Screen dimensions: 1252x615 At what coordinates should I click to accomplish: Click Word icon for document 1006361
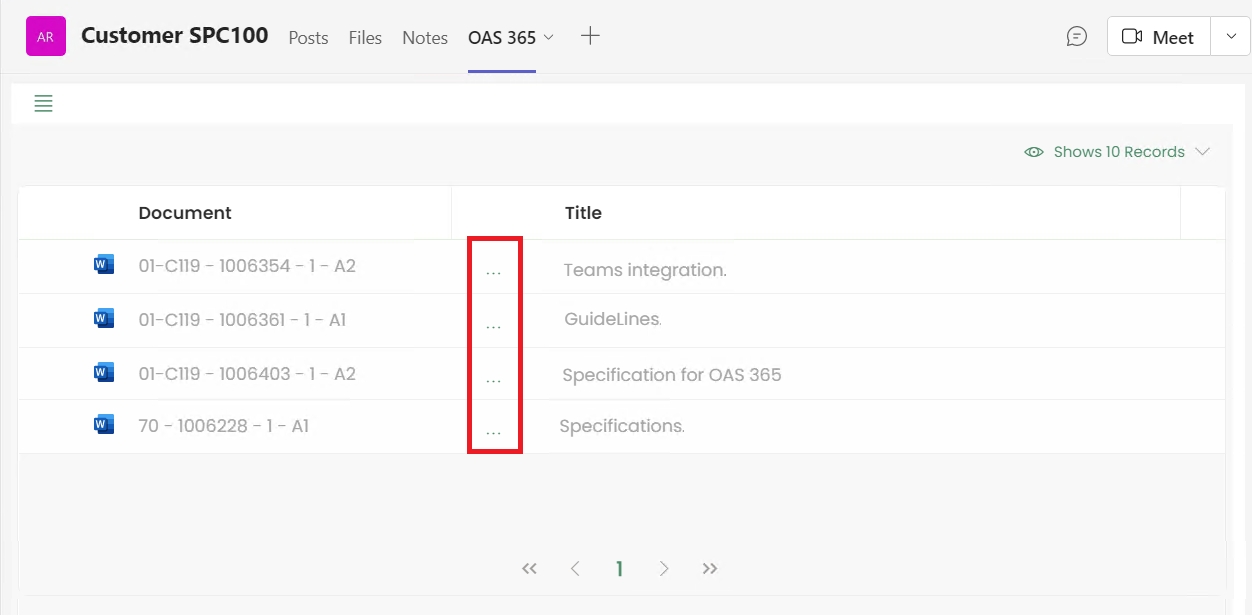pyautogui.click(x=104, y=319)
